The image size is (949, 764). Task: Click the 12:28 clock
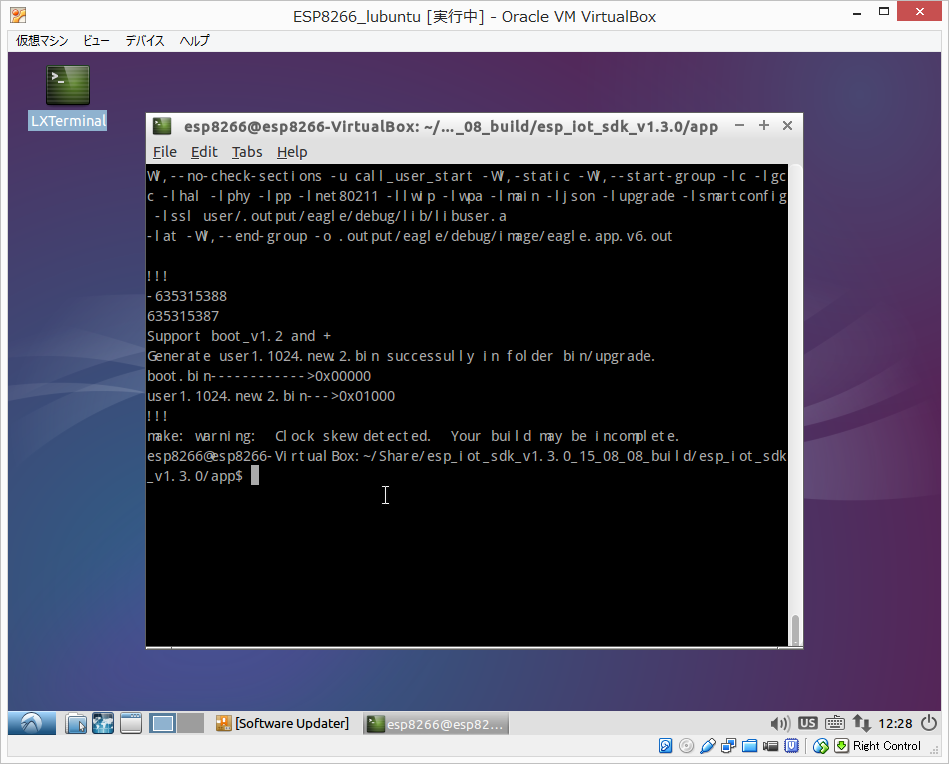coord(895,723)
